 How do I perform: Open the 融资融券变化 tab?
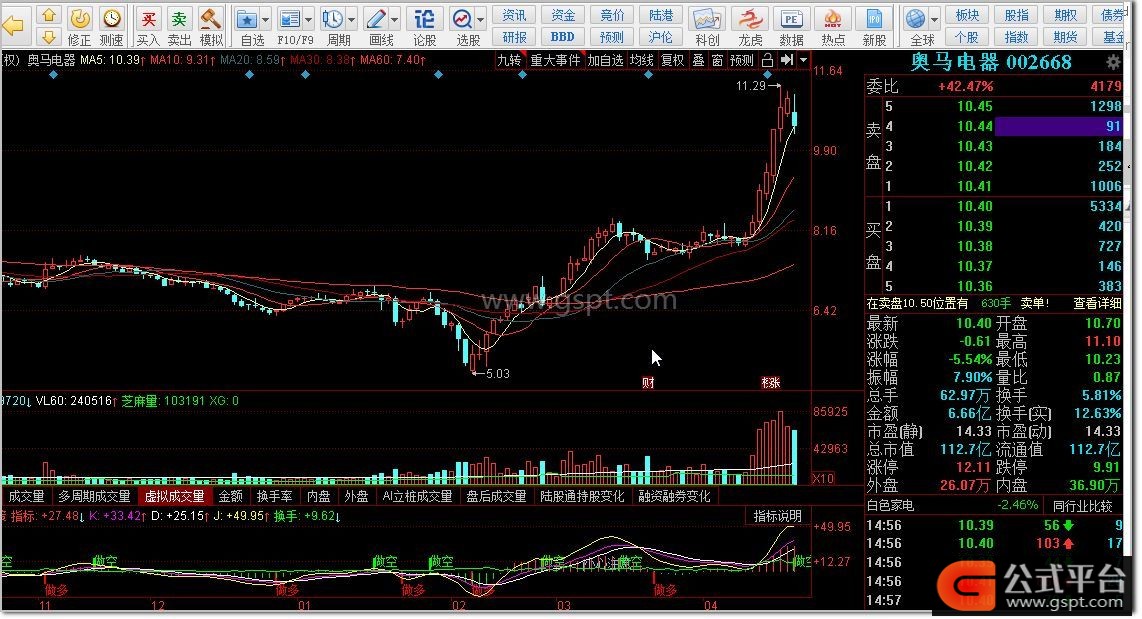coord(674,497)
